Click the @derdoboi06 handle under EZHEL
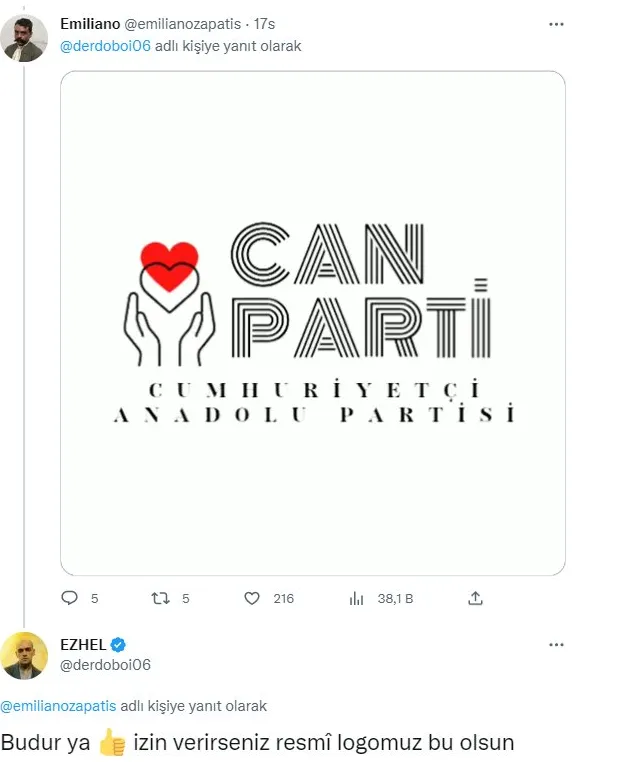Image resolution: width=640 pixels, height=762 pixels. (x=105, y=664)
